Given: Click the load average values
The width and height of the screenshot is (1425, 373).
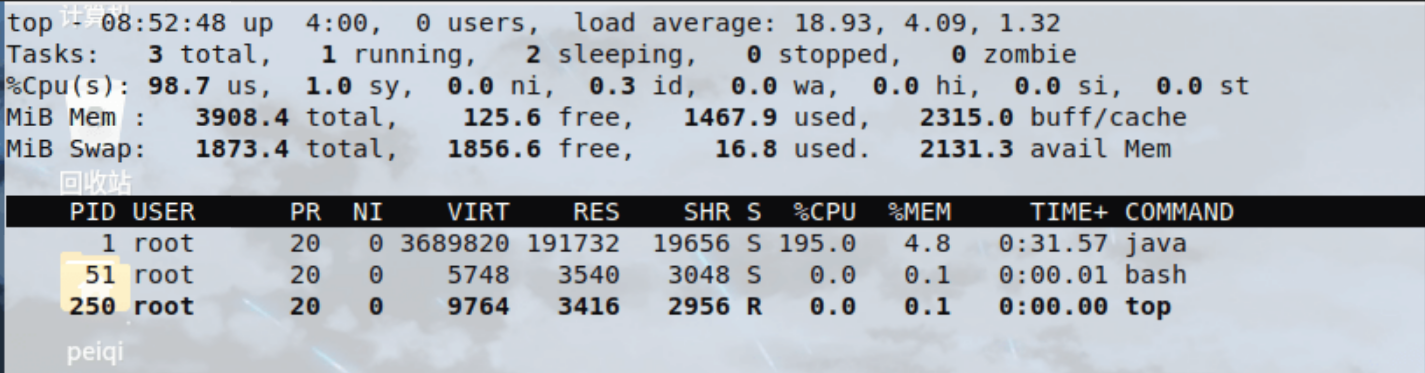Looking at the screenshot, I should (926, 22).
